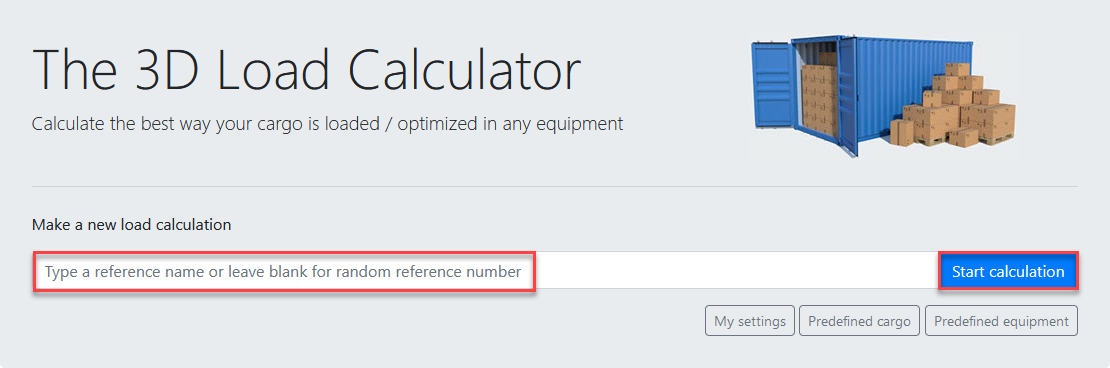Screen dimensions: 1110x368
Task: Open the Predefined cargo list
Action: [x=859, y=321]
